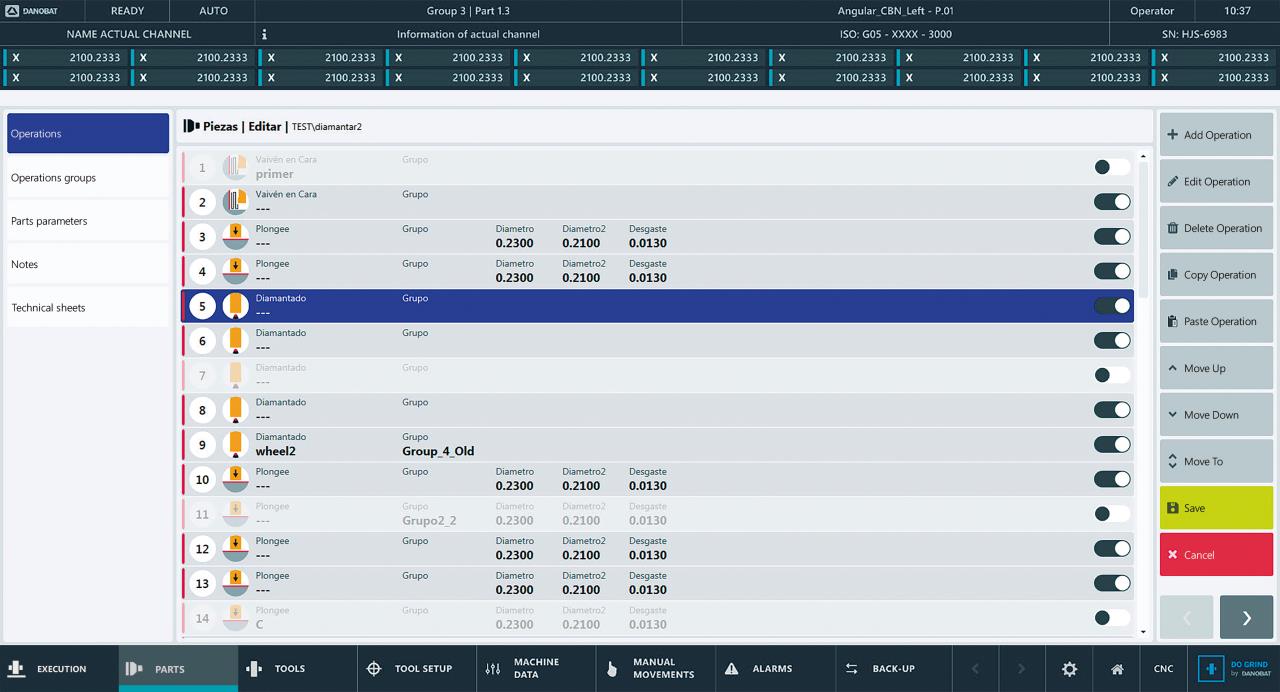The height and width of the screenshot is (692, 1280).
Task: Move the selected operation up
Action: [x=1216, y=368]
